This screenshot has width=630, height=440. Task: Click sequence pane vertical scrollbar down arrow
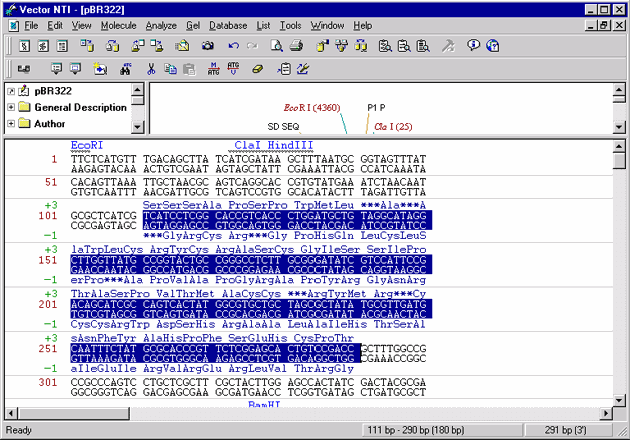(x=619, y=400)
